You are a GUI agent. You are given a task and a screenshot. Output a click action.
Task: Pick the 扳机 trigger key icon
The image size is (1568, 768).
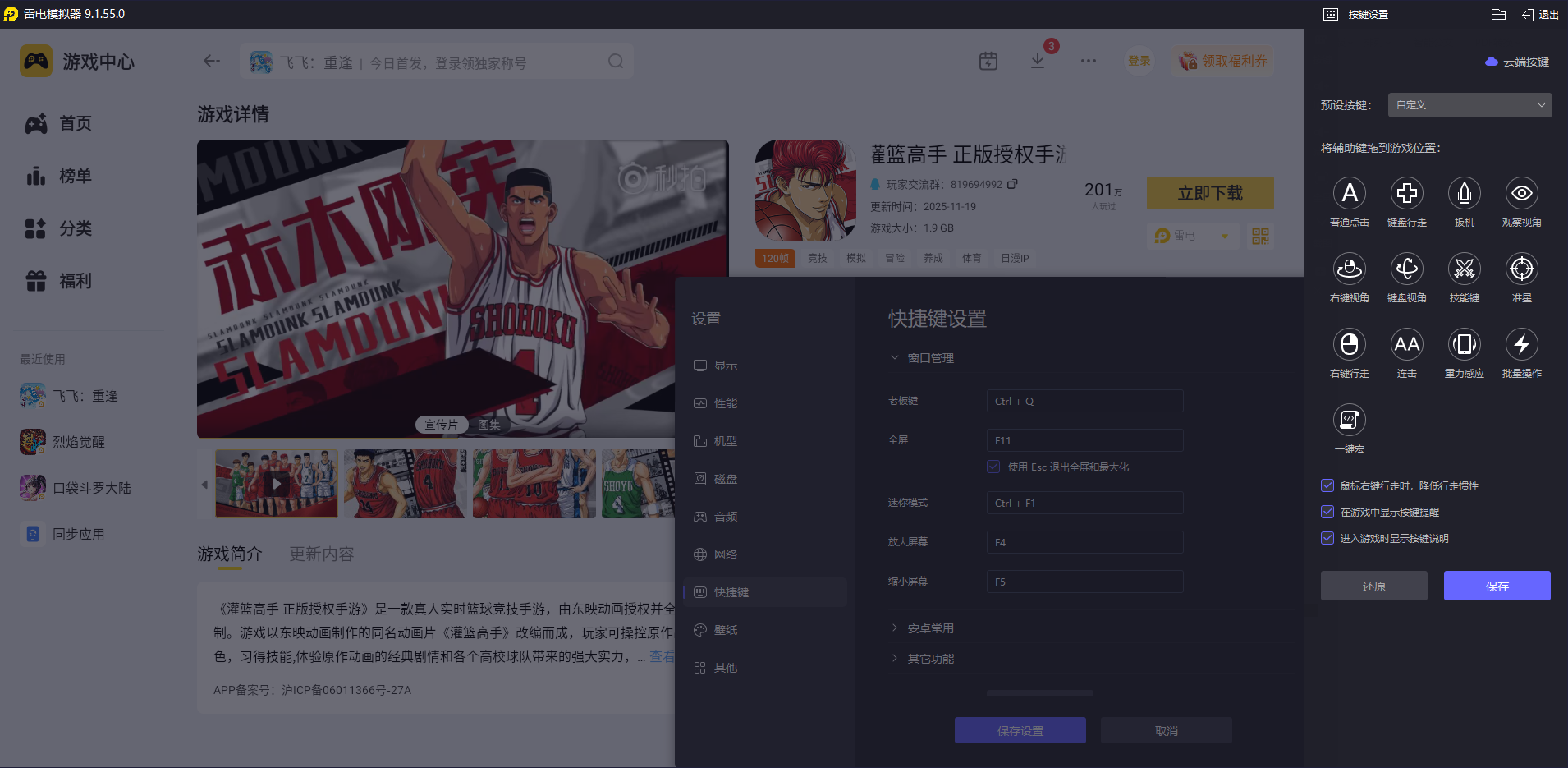(1465, 194)
